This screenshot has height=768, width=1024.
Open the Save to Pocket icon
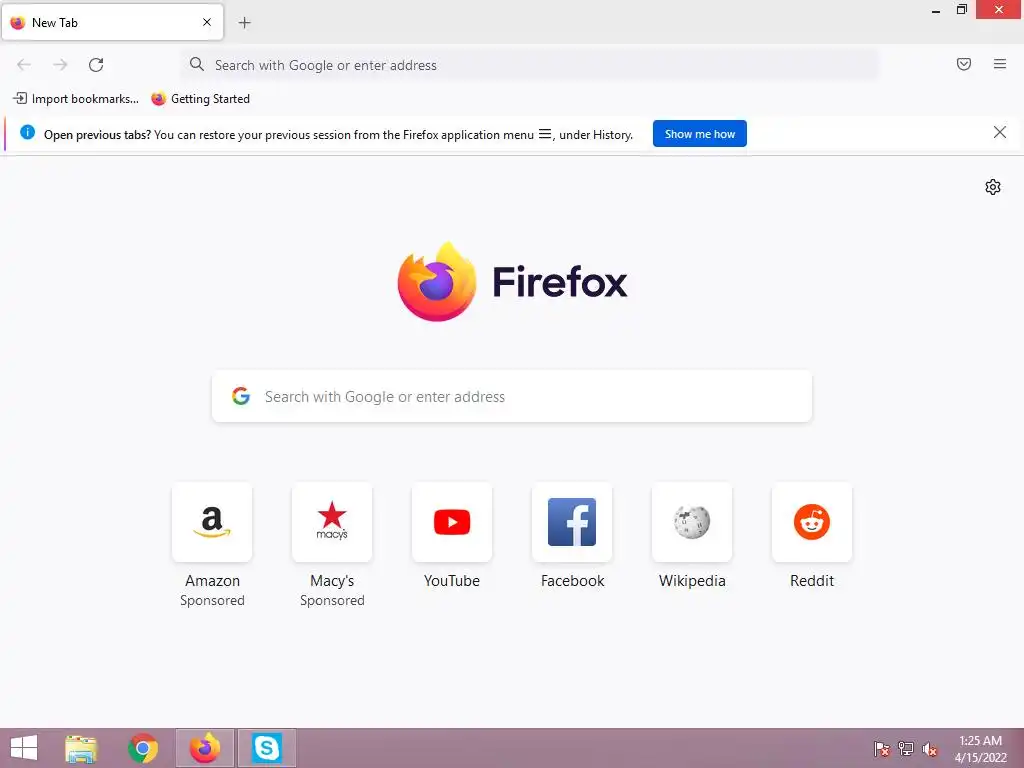(x=964, y=64)
